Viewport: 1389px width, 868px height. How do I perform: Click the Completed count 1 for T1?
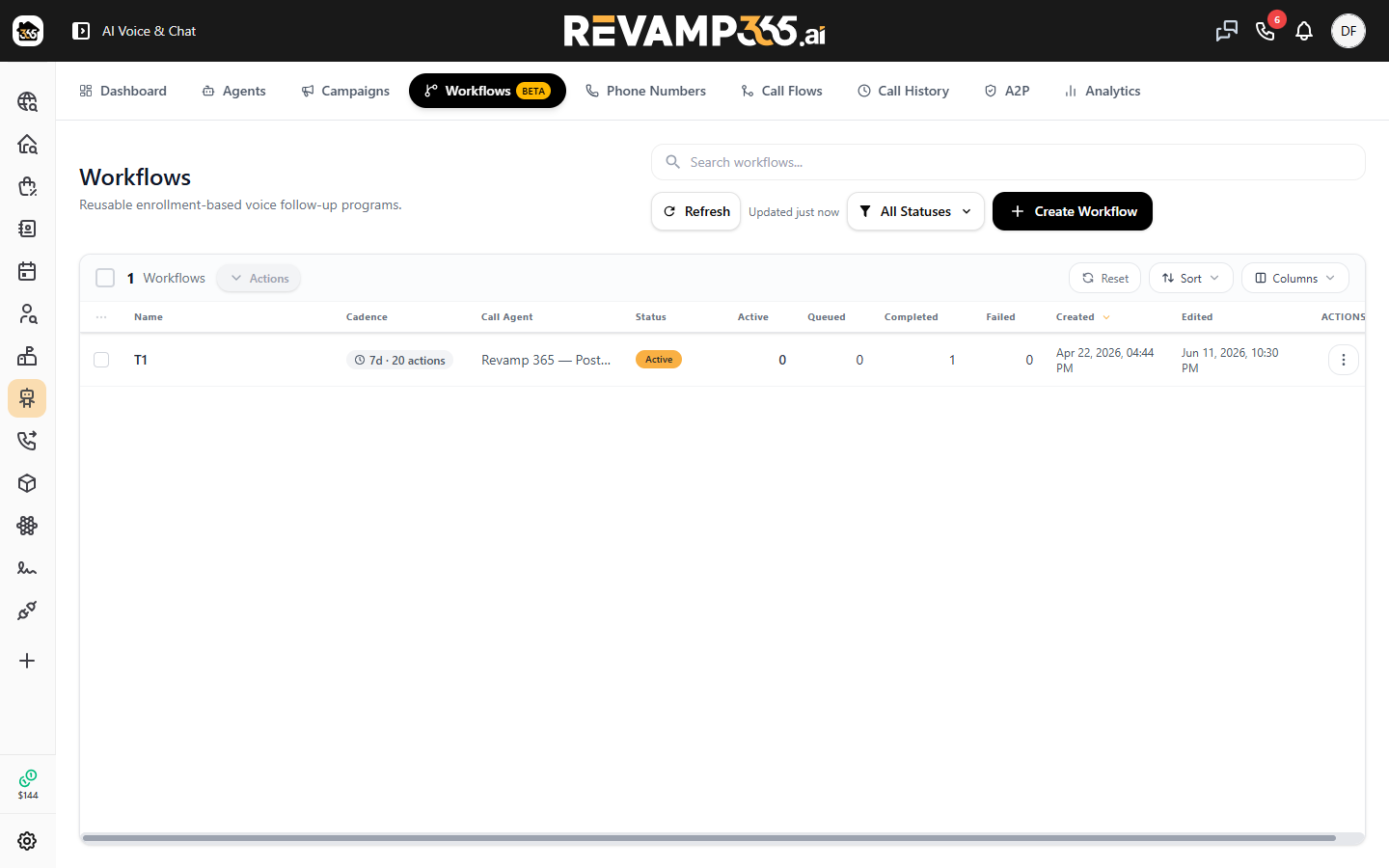pyautogui.click(x=952, y=360)
